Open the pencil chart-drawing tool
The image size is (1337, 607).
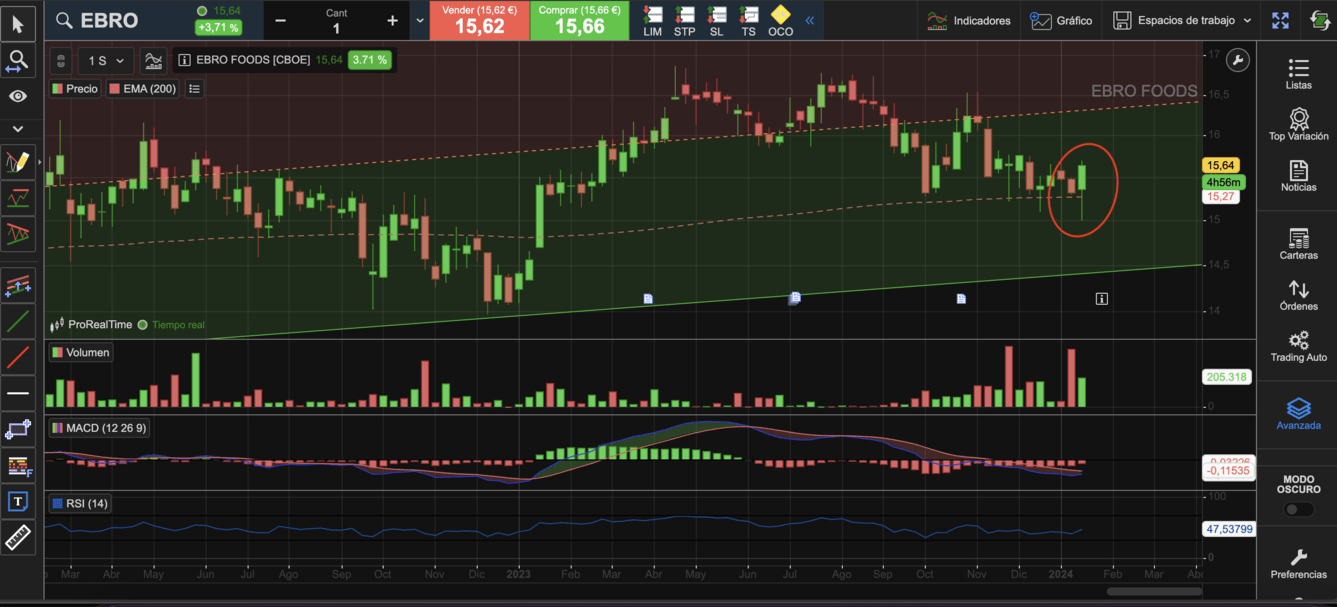[18, 161]
